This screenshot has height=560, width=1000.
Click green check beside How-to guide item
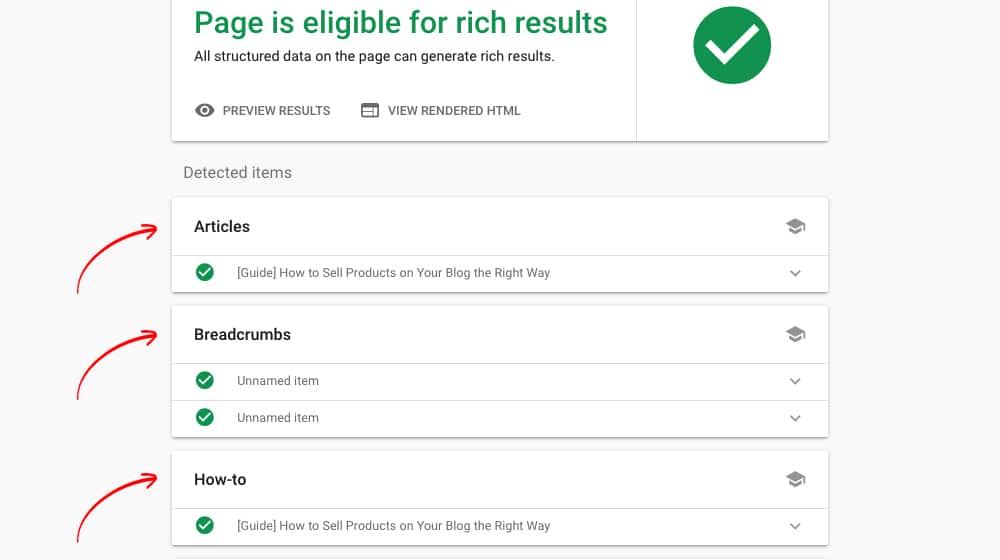point(205,526)
